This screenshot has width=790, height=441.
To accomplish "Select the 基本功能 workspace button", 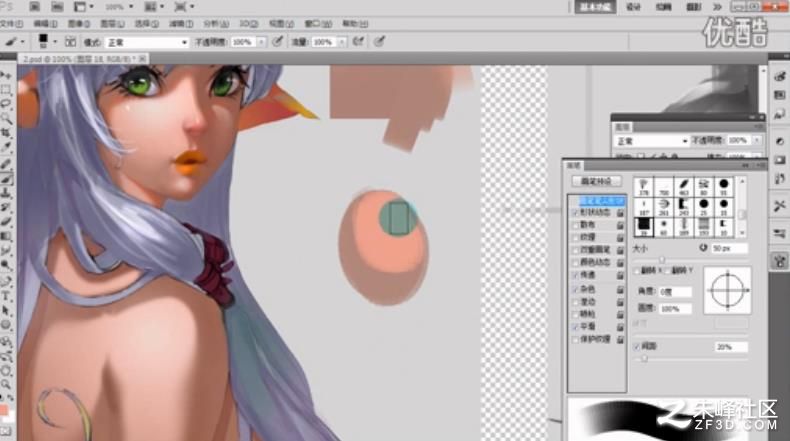I will (x=595, y=7).
